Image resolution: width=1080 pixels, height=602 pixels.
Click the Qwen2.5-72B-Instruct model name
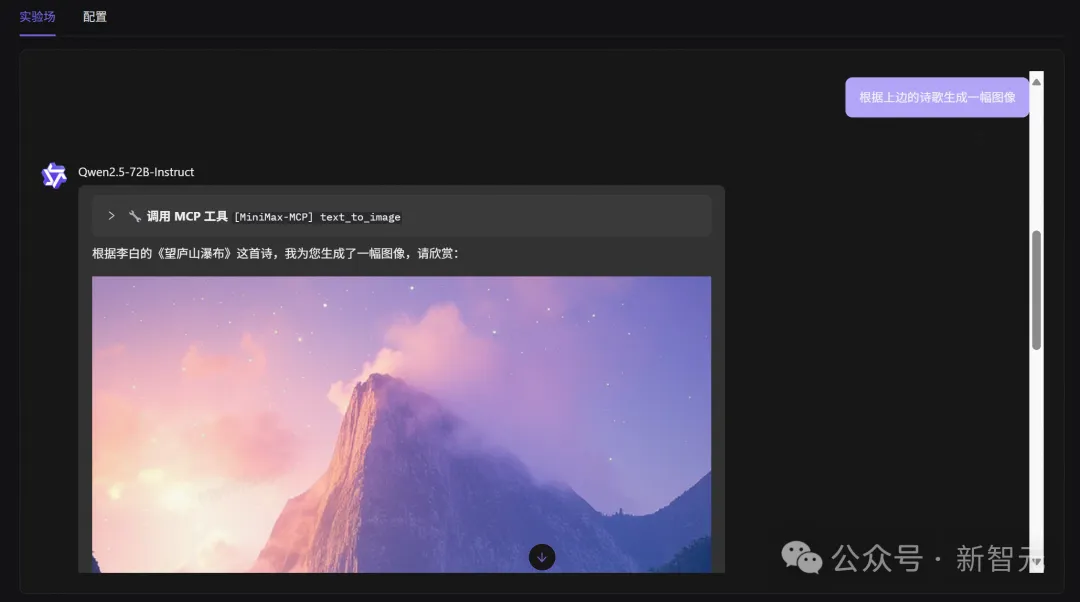pyautogui.click(x=136, y=172)
